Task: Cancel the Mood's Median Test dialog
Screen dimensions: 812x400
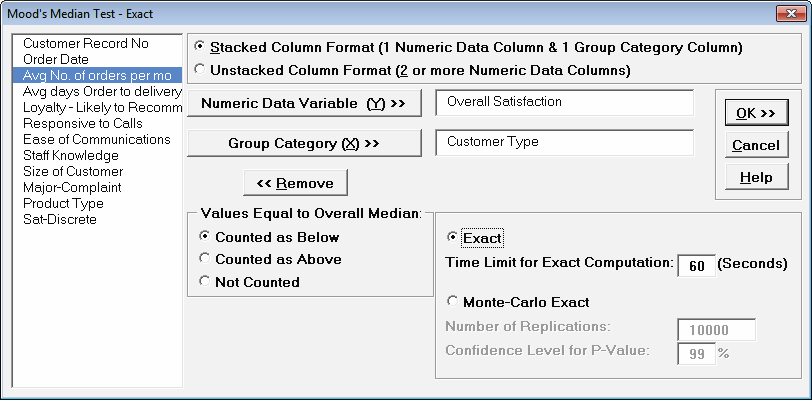Action: click(755, 145)
